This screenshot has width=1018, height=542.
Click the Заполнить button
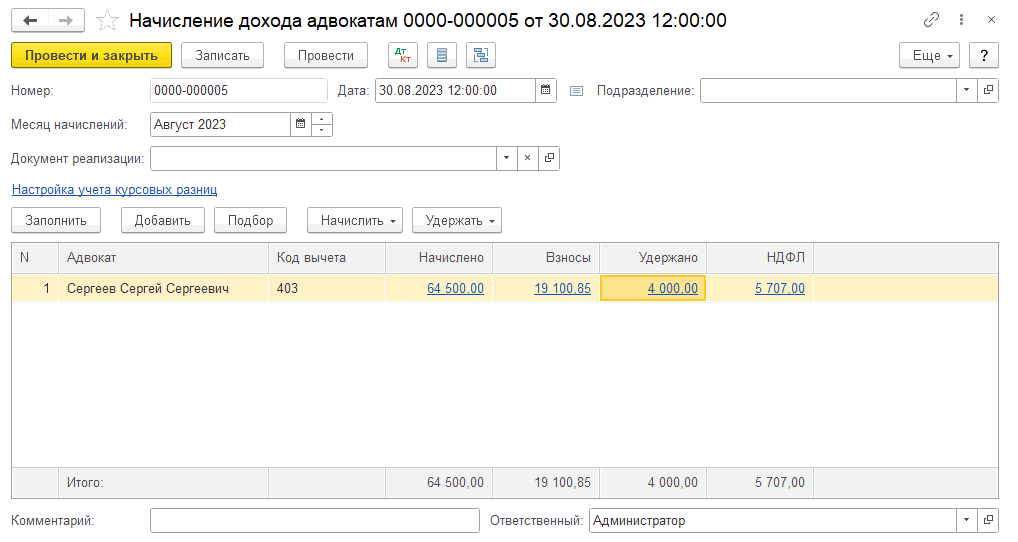coord(56,220)
